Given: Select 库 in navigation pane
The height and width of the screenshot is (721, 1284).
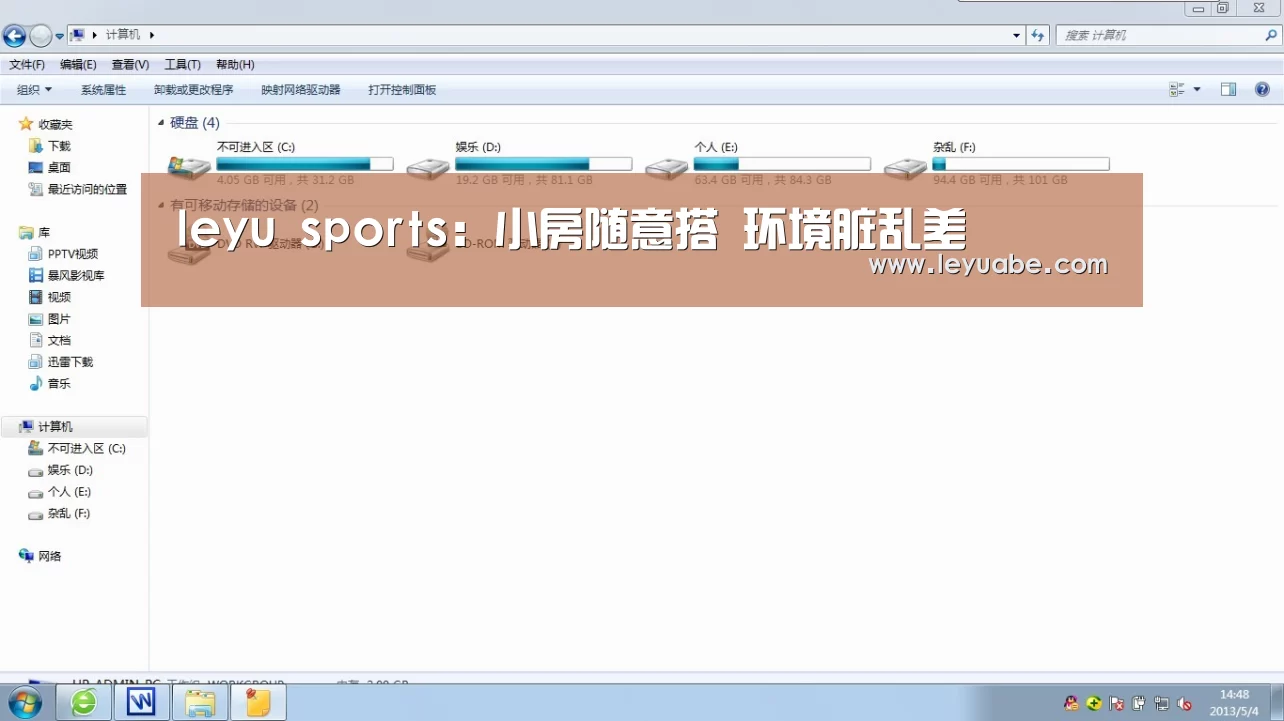Looking at the screenshot, I should coord(44,232).
